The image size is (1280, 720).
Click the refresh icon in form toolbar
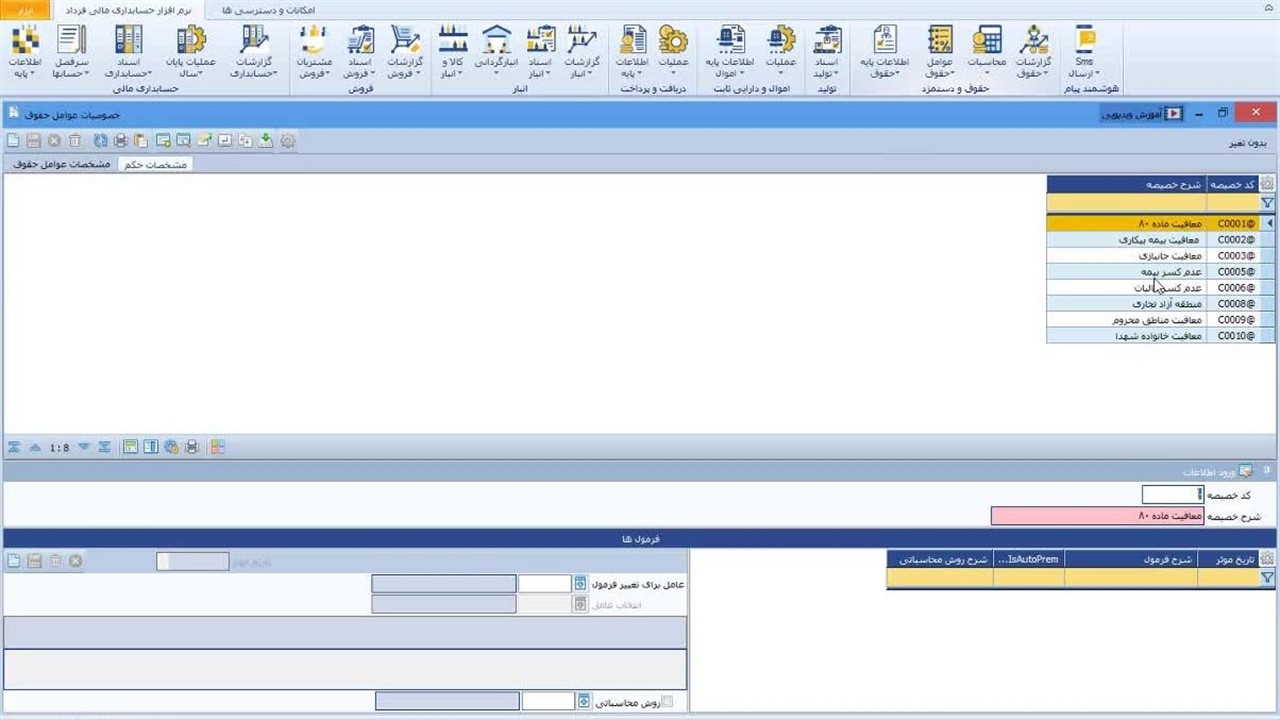100,141
